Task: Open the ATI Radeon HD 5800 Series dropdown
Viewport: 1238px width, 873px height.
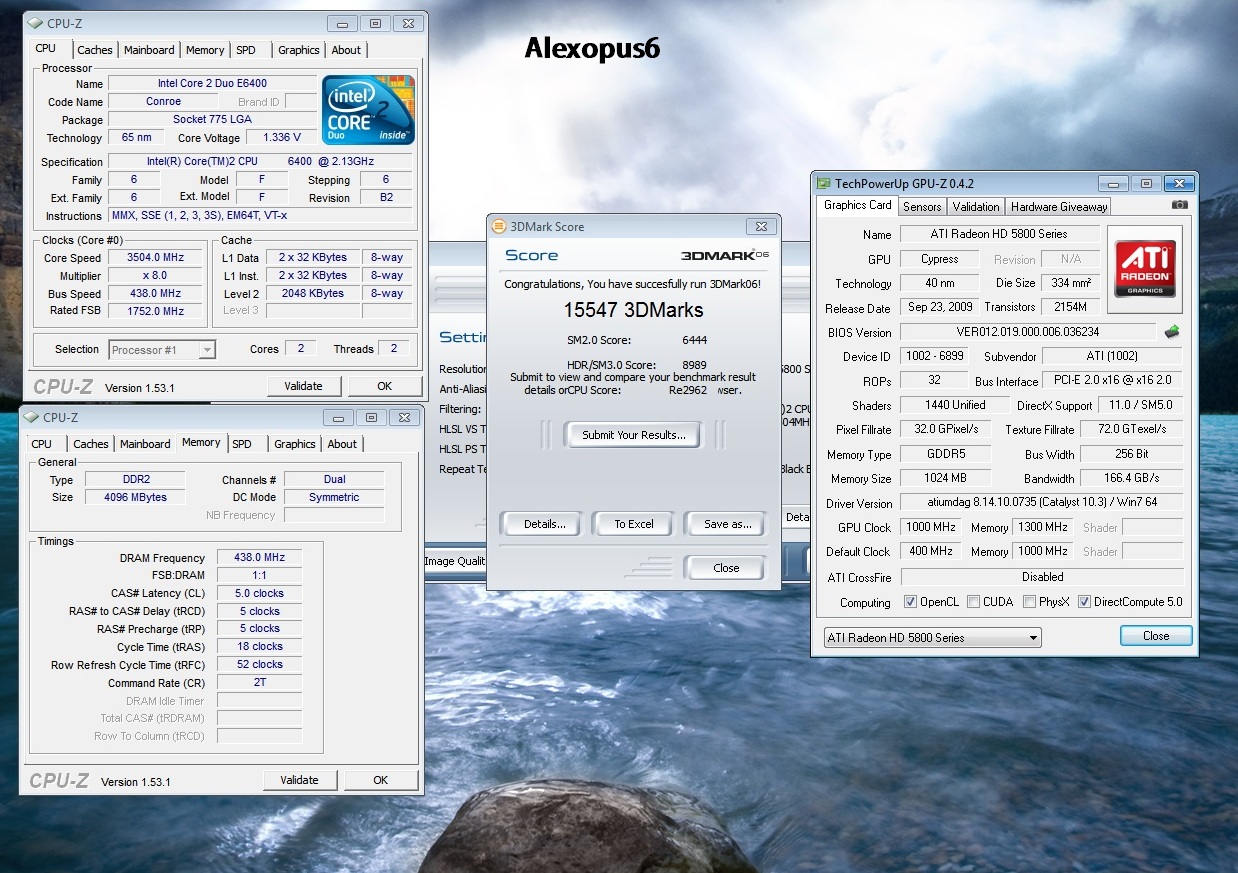Action: coord(932,638)
